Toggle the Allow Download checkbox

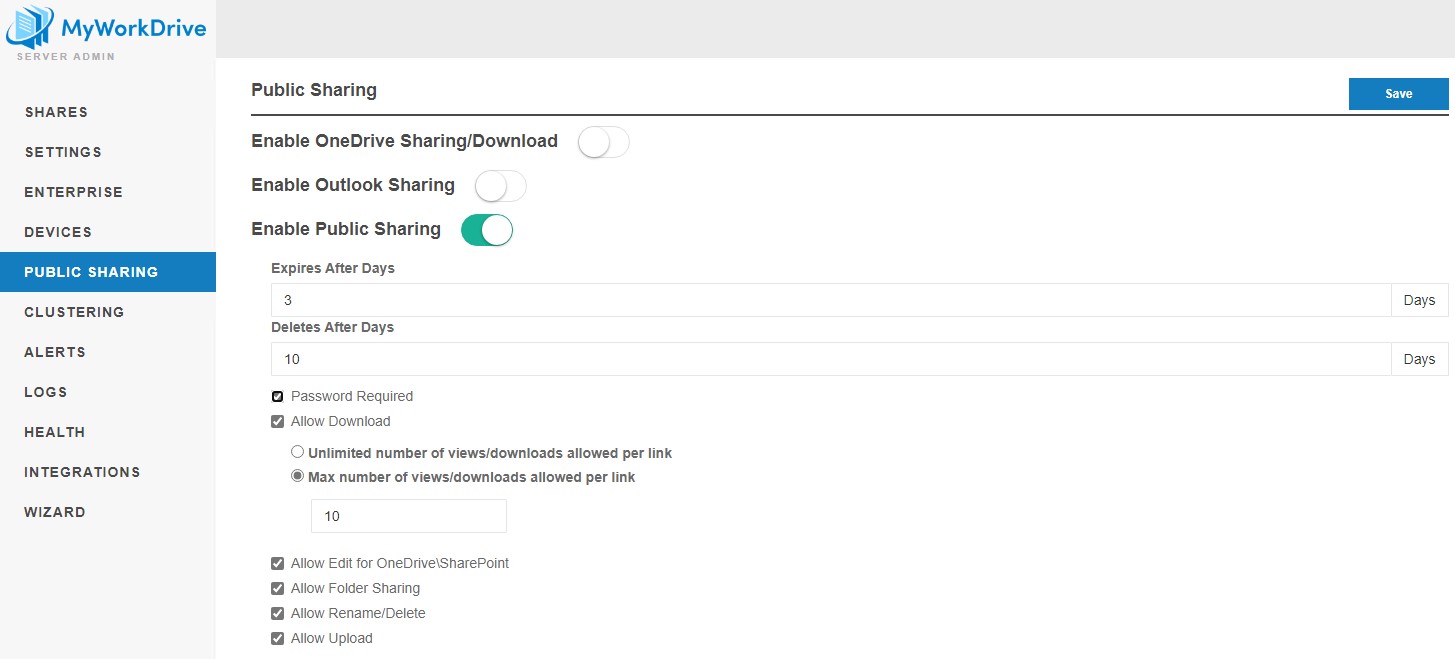pyautogui.click(x=278, y=422)
